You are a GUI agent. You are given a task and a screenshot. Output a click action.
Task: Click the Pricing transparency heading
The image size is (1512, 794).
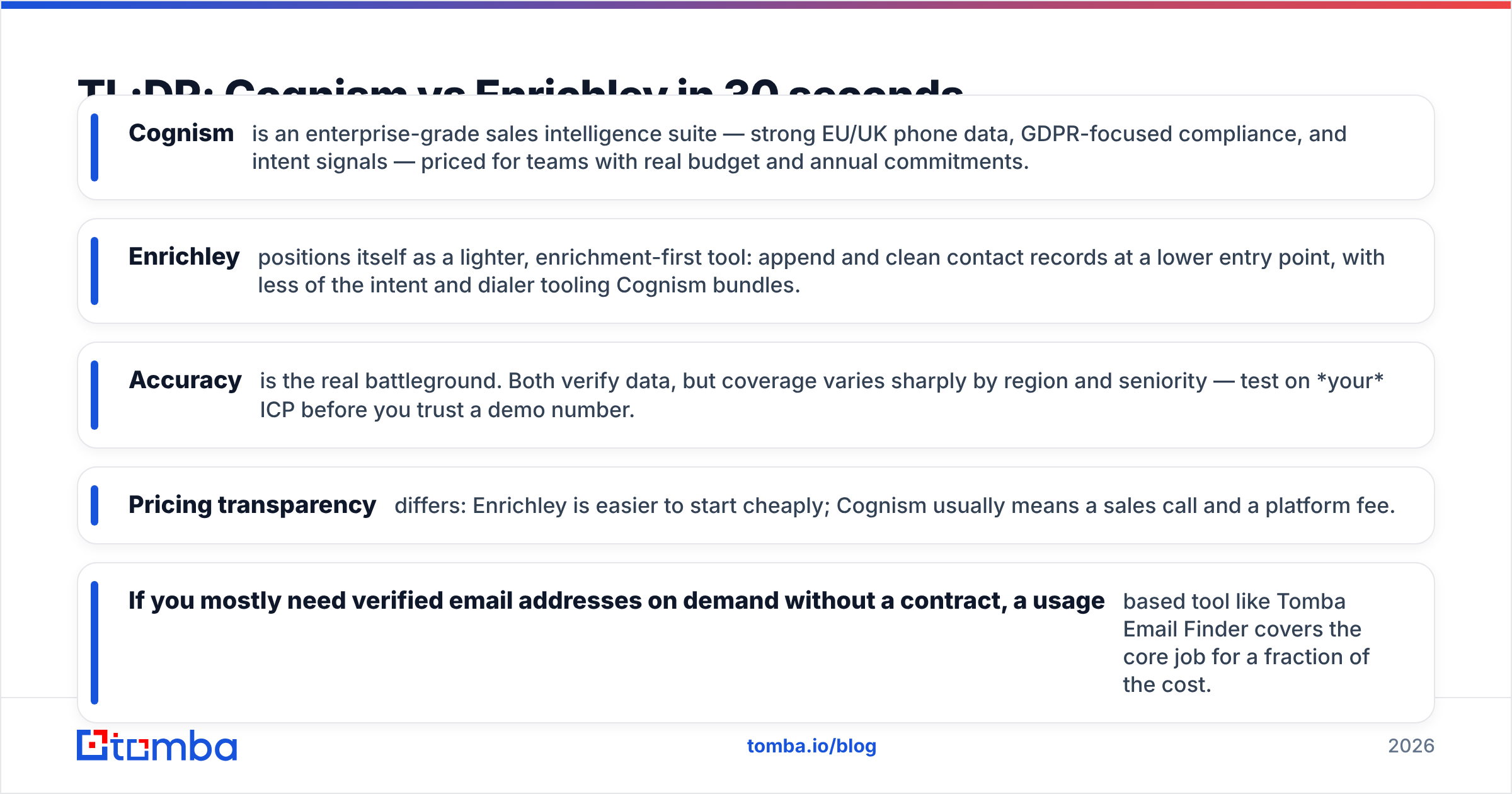[x=252, y=505]
